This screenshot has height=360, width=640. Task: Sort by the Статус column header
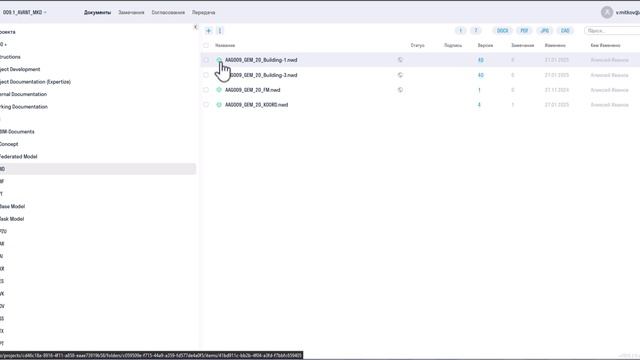tap(417, 45)
